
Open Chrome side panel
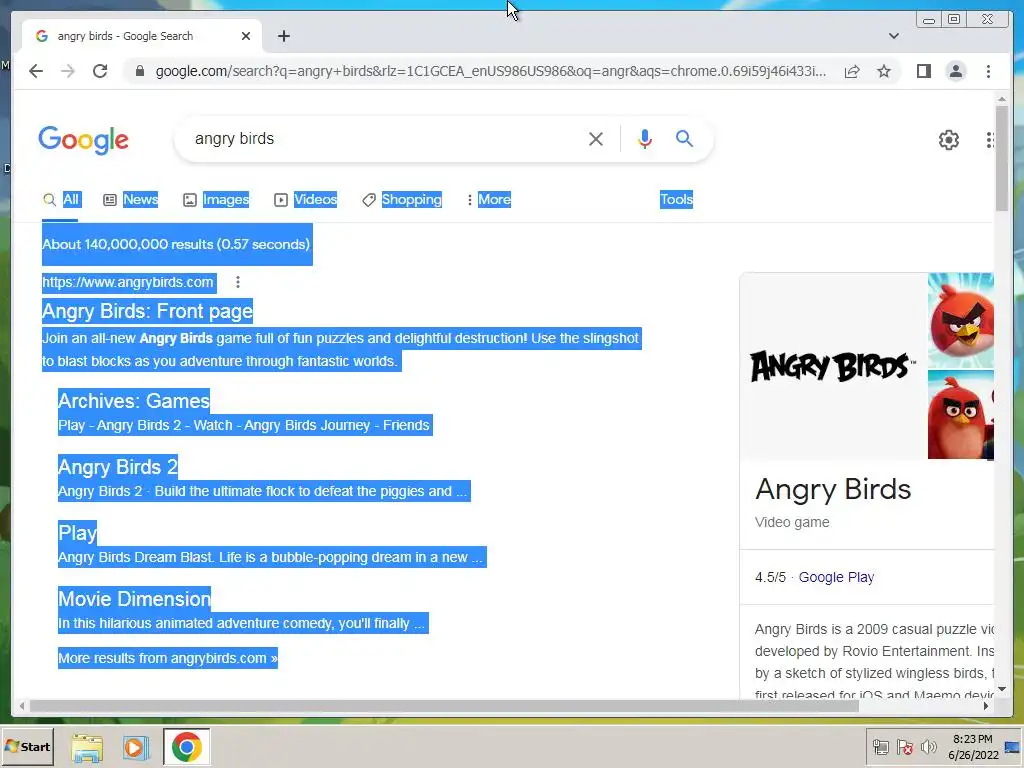click(923, 71)
